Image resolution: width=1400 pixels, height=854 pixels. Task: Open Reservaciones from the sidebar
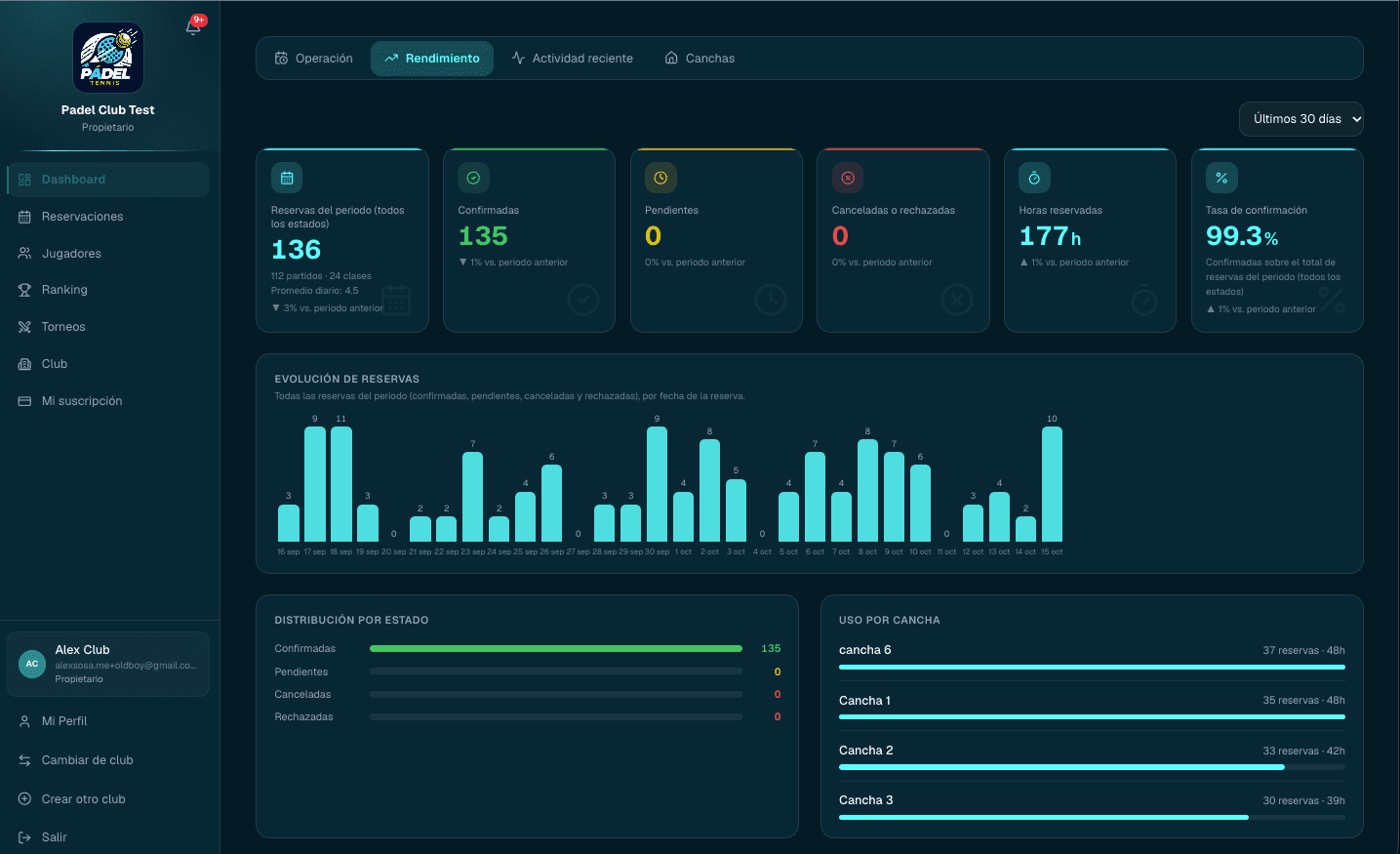[108, 217]
